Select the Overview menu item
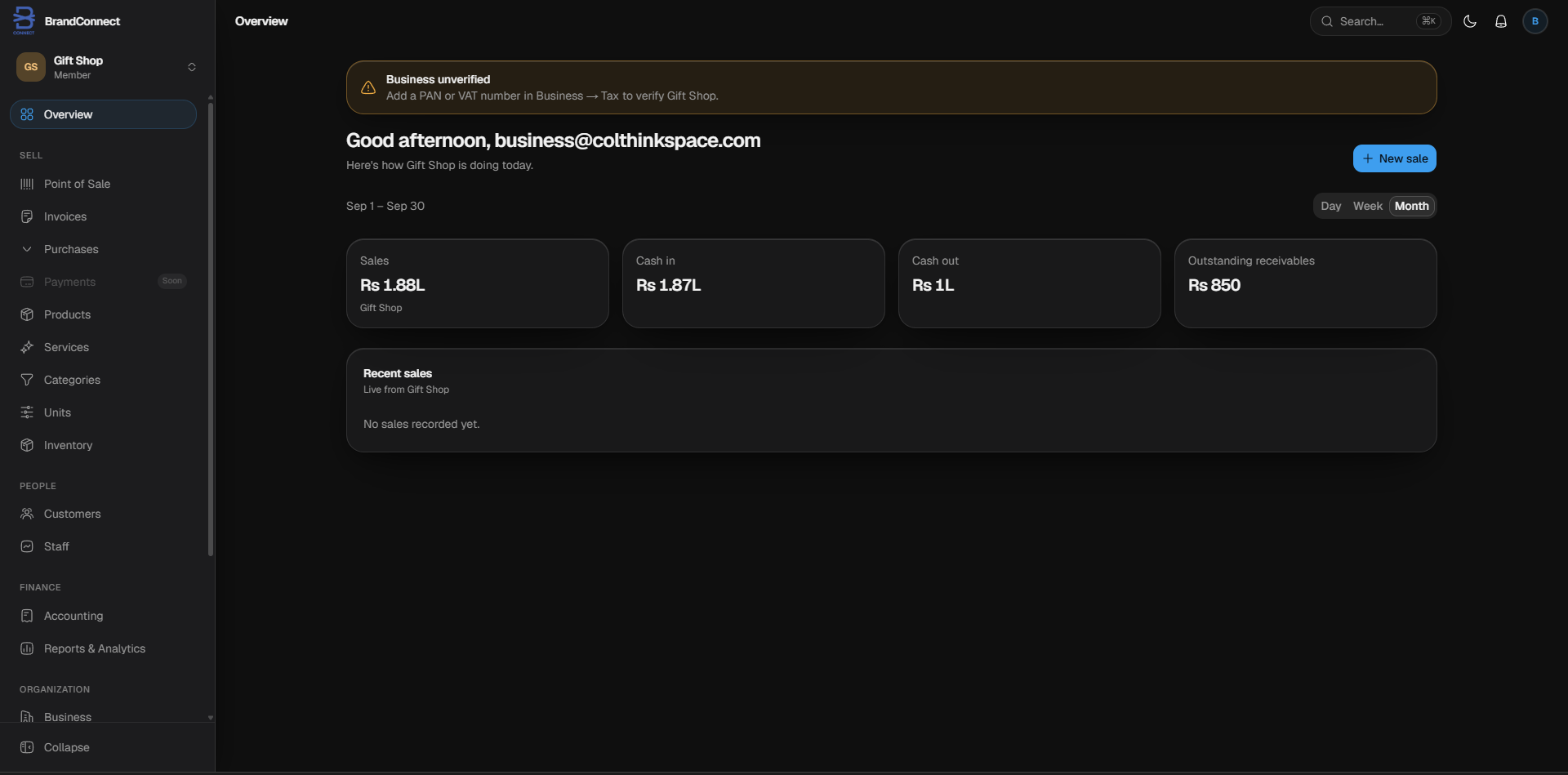The height and width of the screenshot is (775, 1568). click(103, 114)
